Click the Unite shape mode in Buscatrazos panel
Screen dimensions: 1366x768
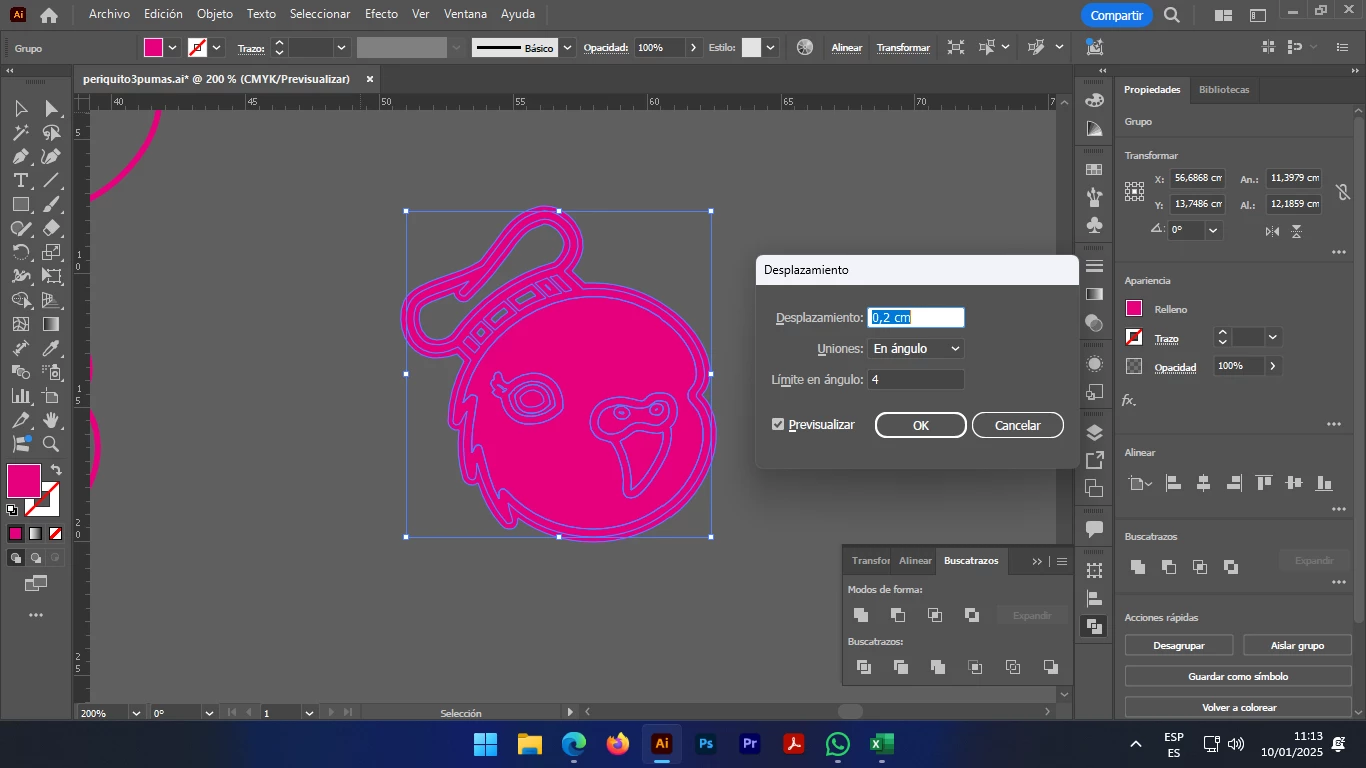tap(861, 615)
